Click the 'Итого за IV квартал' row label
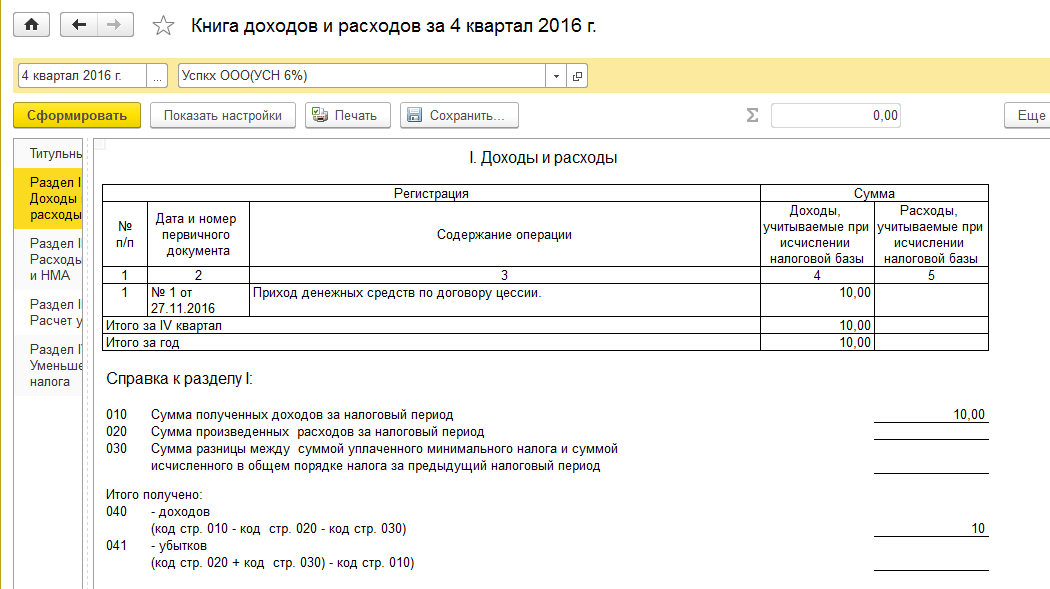This screenshot has width=1050, height=589. pos(164,325)
